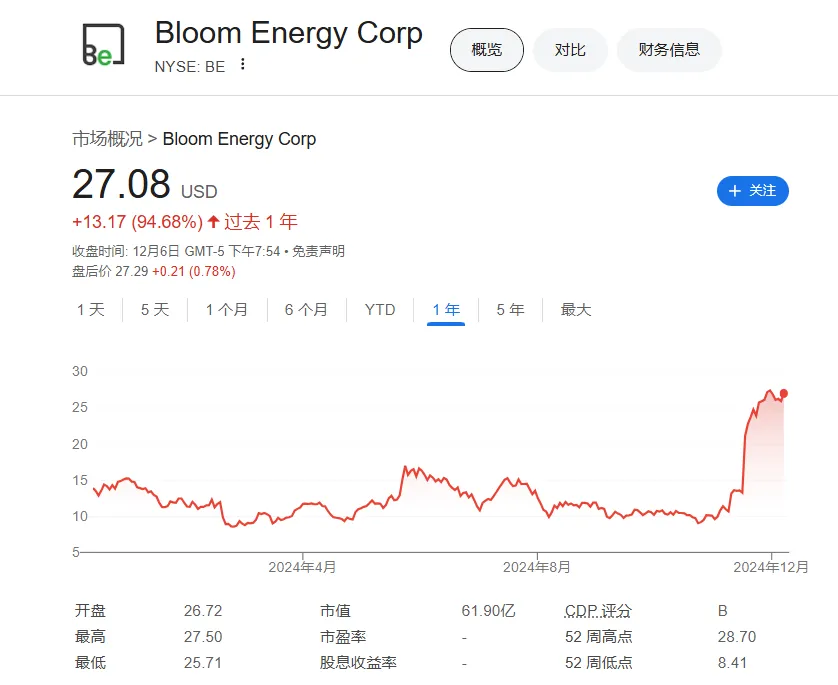Click the plus icon in 关注 button

tap(735, 191)
